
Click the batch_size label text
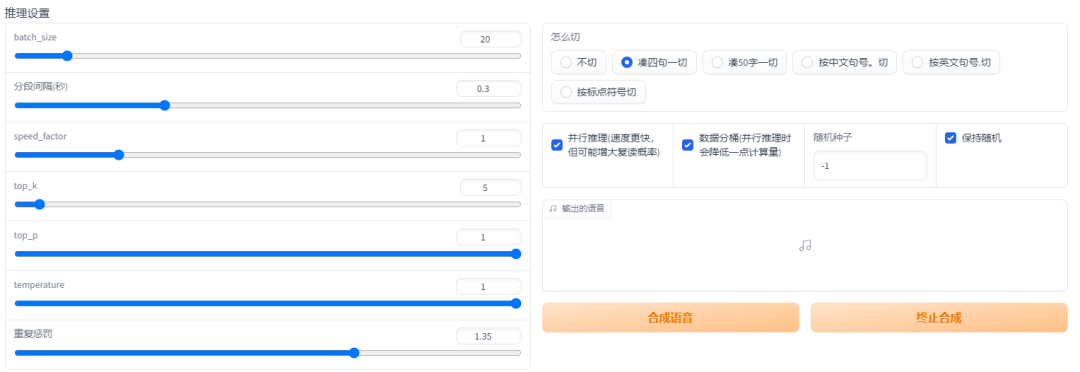(35, 37)
